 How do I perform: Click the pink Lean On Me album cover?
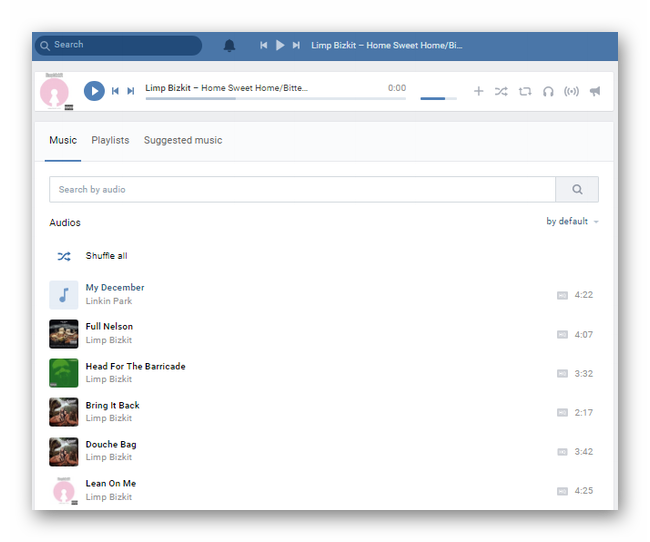pyautogui.click(x=64, y=491)
